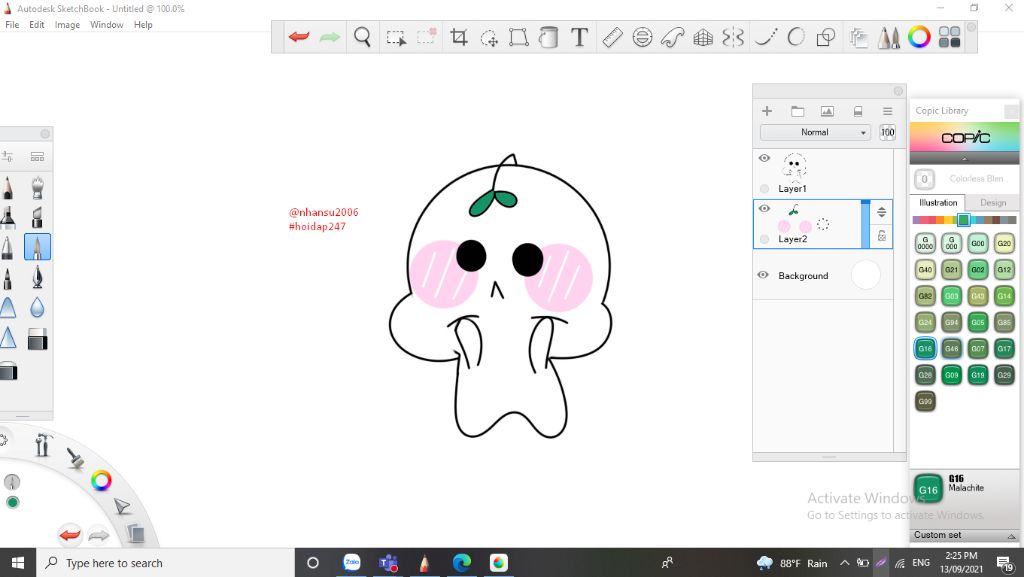Select the Text tool

click(579, 37)
